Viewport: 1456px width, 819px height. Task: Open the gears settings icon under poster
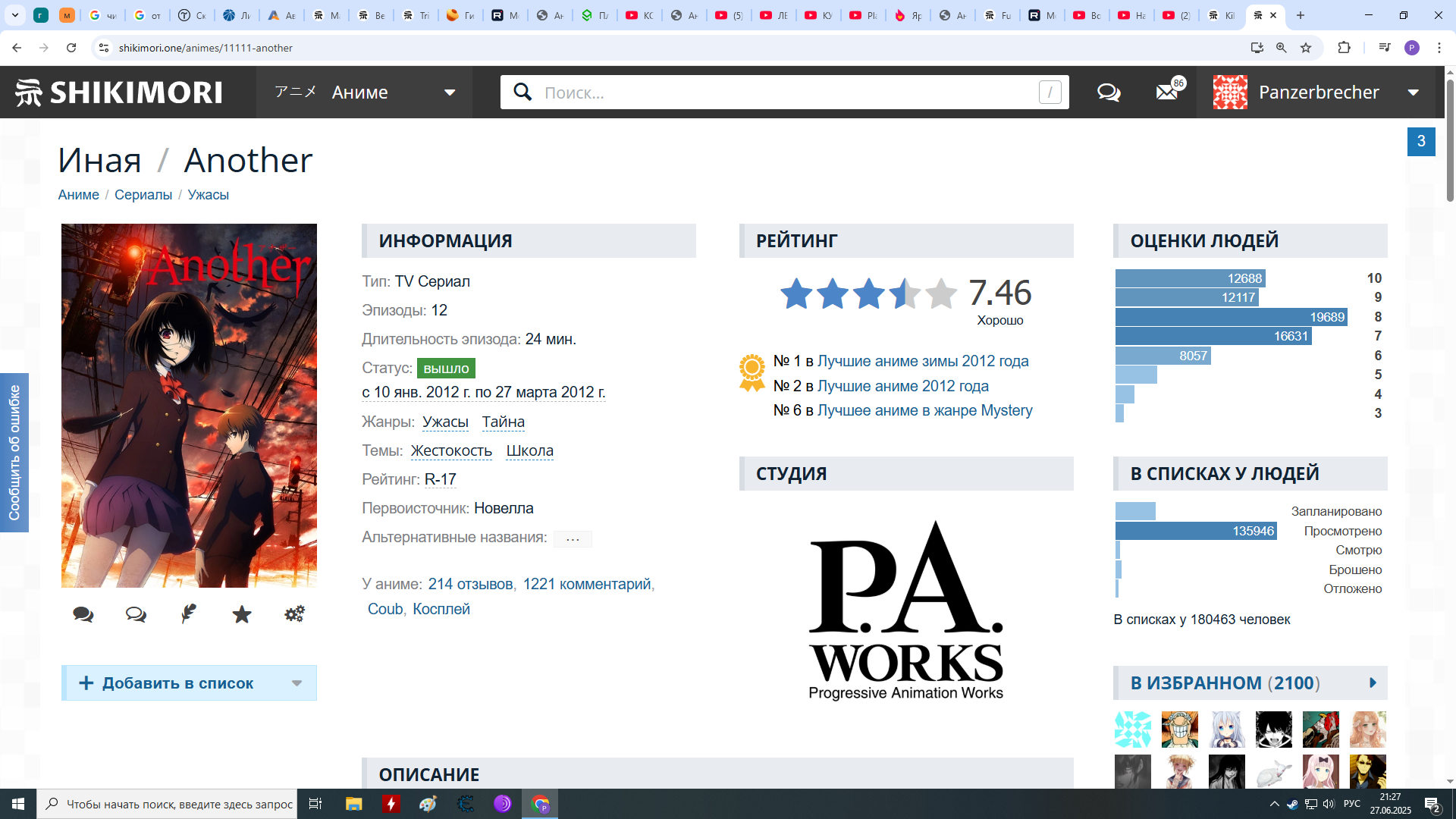click(x=294, y=614)
